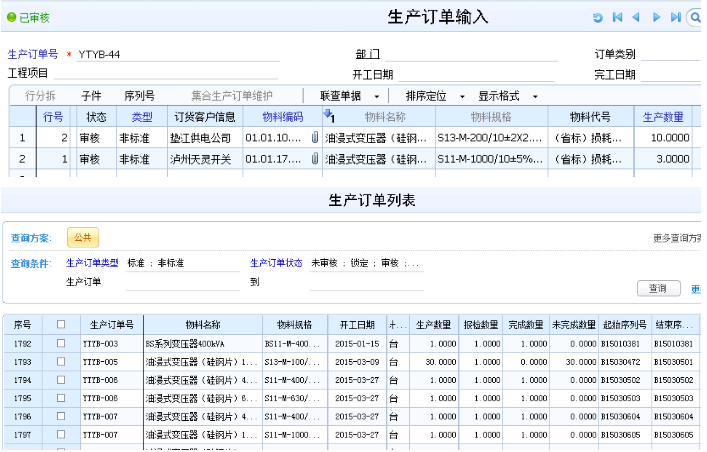
Task: Expand the 排序定位 dropdown
Action: [462, 97]
